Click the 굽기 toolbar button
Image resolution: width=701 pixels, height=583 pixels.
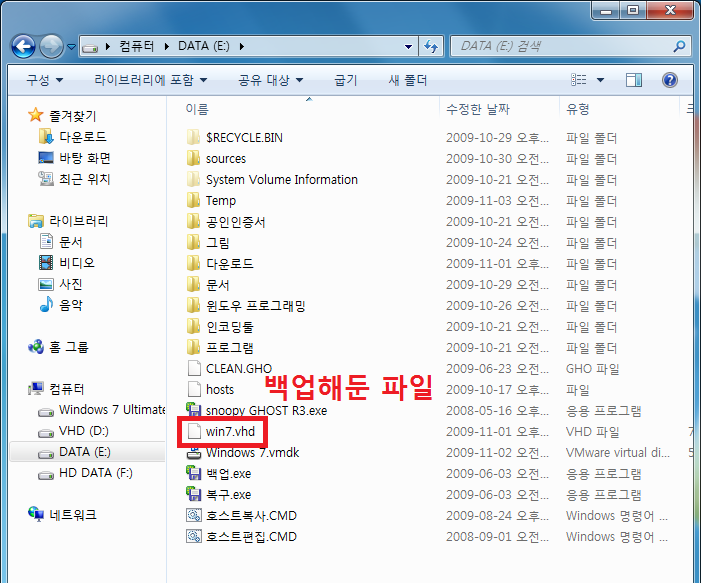(x=346, y=80)
